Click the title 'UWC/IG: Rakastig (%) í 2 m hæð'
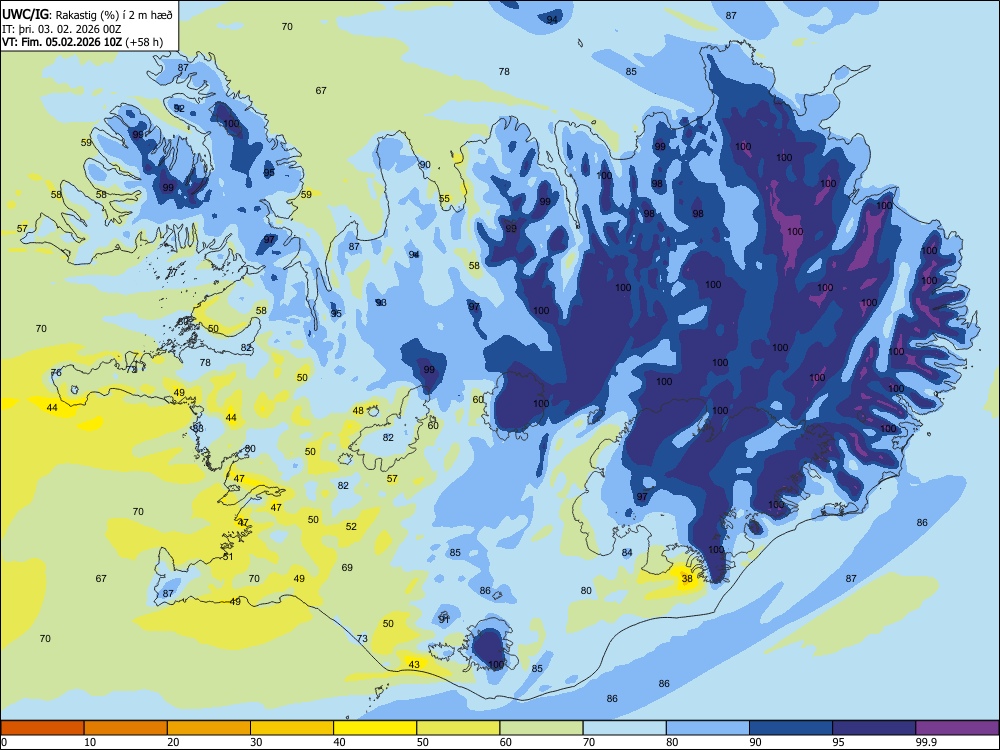 (86, 13)
